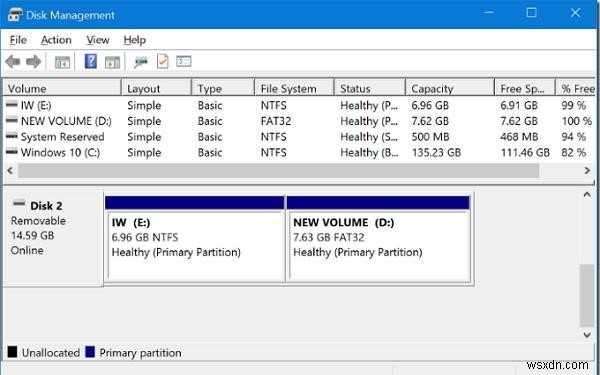Screen dimensions: 600x375
Task: Click the black Unallocated legend swatch
Action: click(x=12, y=352)
